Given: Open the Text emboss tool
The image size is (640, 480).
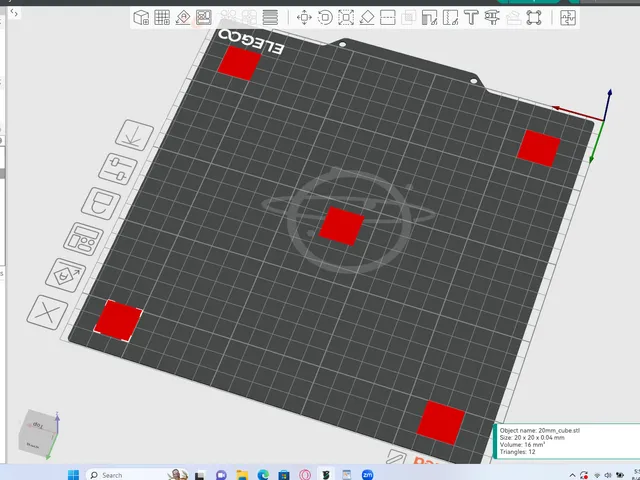Looking at the screenshot, I should 471,18.
